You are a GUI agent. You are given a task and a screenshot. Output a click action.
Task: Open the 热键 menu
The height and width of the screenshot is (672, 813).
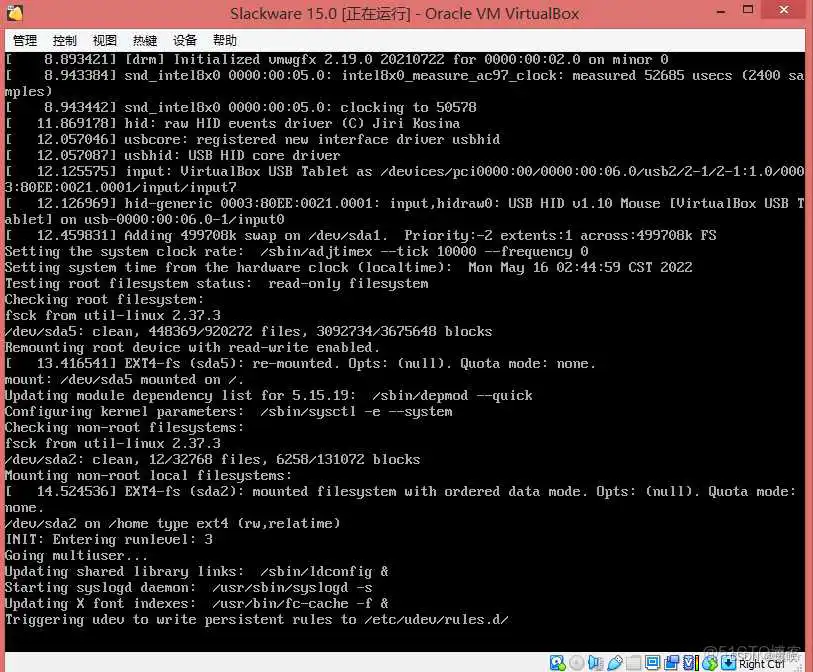coord(145,41)
